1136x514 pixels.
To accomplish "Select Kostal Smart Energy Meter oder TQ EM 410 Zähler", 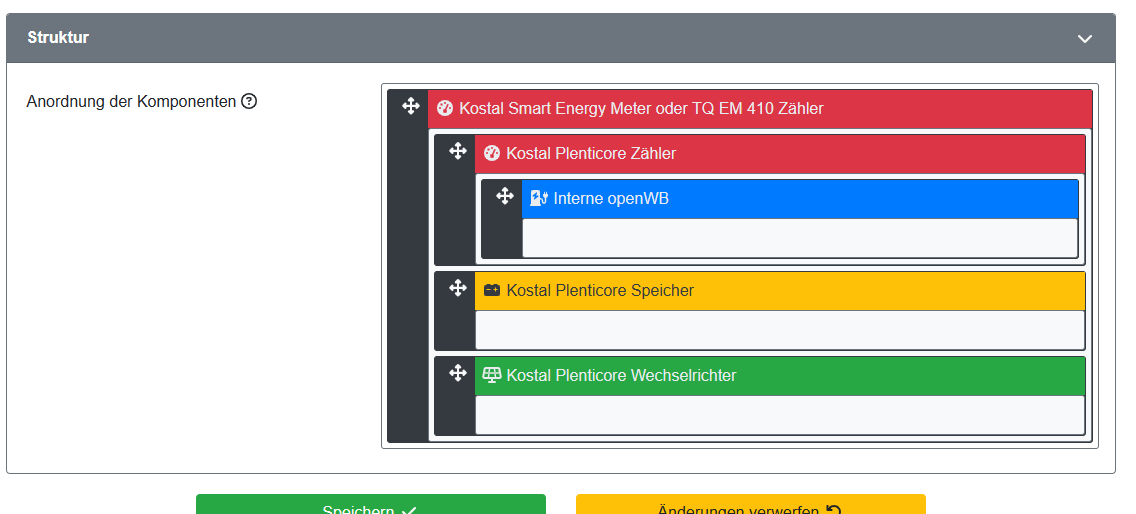I will coord(760,109).
